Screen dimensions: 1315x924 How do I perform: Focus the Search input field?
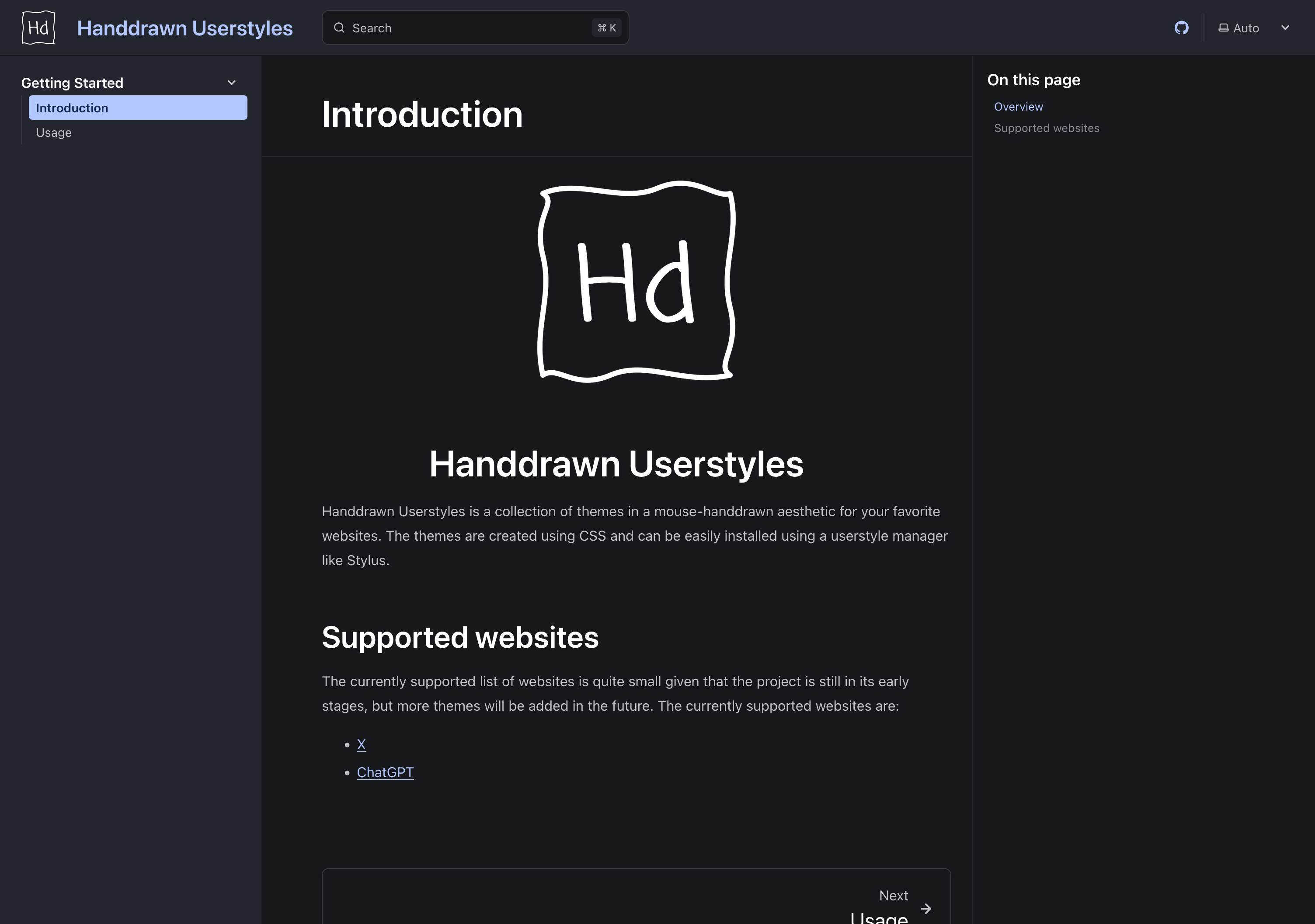[x=475, y=28]
